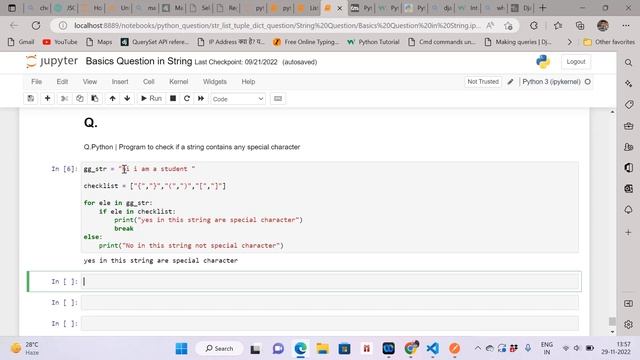Open the cell type Code dropdown
This screenshot has height=360, width=640.
(x=238, y=99)
